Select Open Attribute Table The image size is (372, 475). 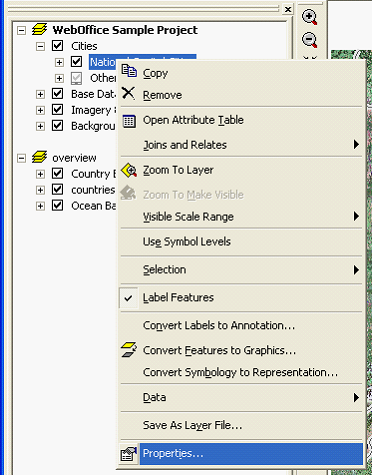tap(241, 120)
